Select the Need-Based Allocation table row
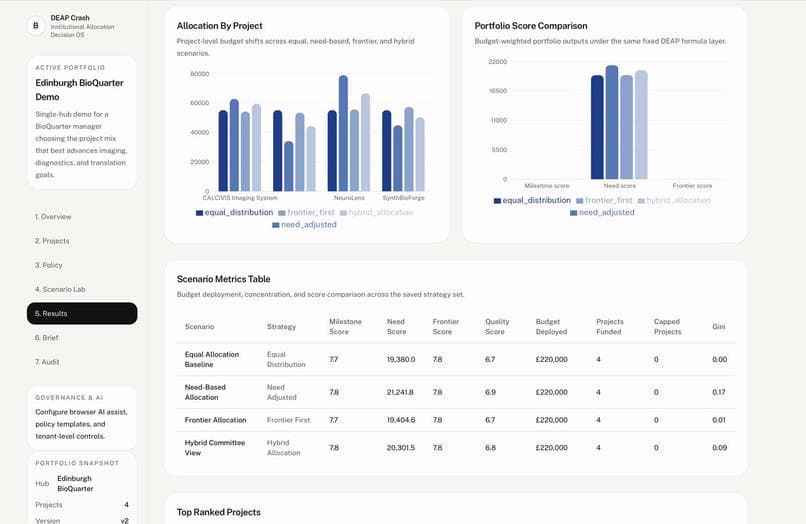This screenshot has width=806, height=524. [456, 392]
